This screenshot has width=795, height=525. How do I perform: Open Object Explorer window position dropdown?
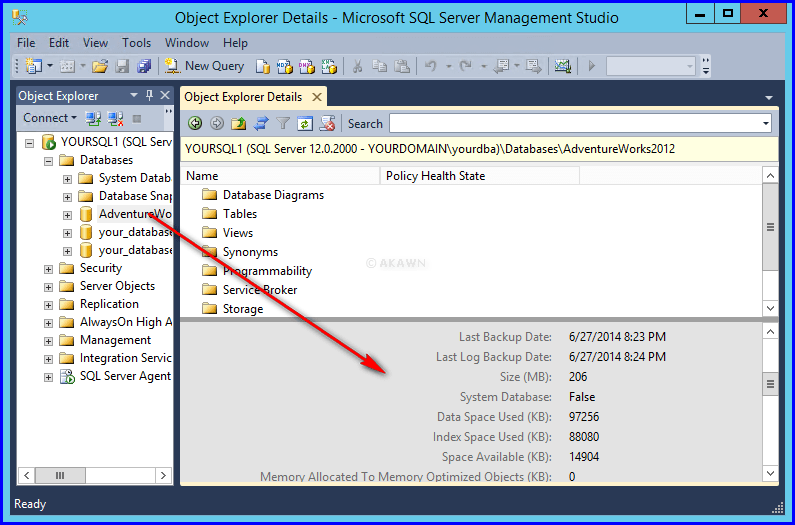tap(134, 95)
